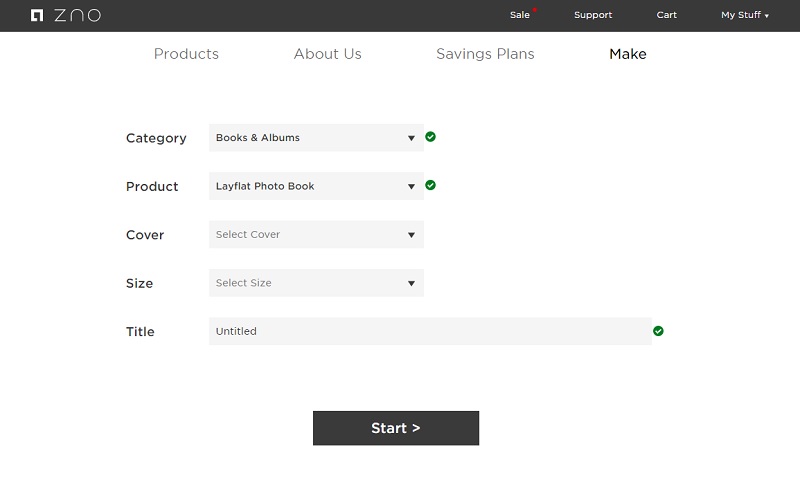The image size is (800, 498).
Task: Go to the Products tab
Action: coord(186,54)
